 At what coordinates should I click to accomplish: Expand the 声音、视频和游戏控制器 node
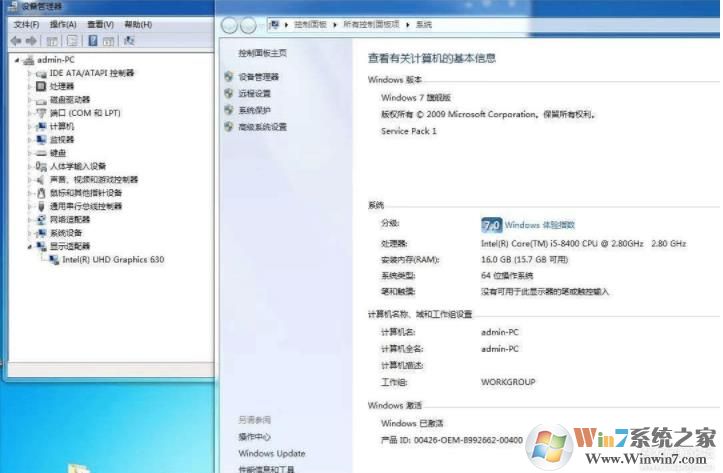(30, 180)
